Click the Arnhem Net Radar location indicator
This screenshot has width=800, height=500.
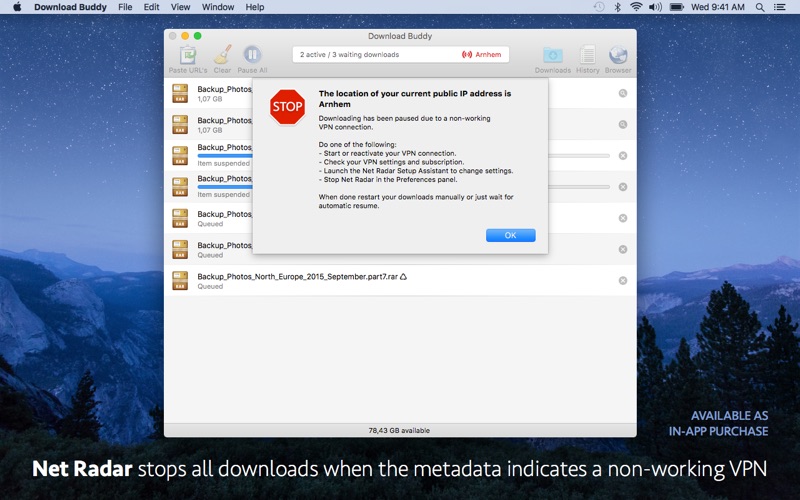(481, 55)
